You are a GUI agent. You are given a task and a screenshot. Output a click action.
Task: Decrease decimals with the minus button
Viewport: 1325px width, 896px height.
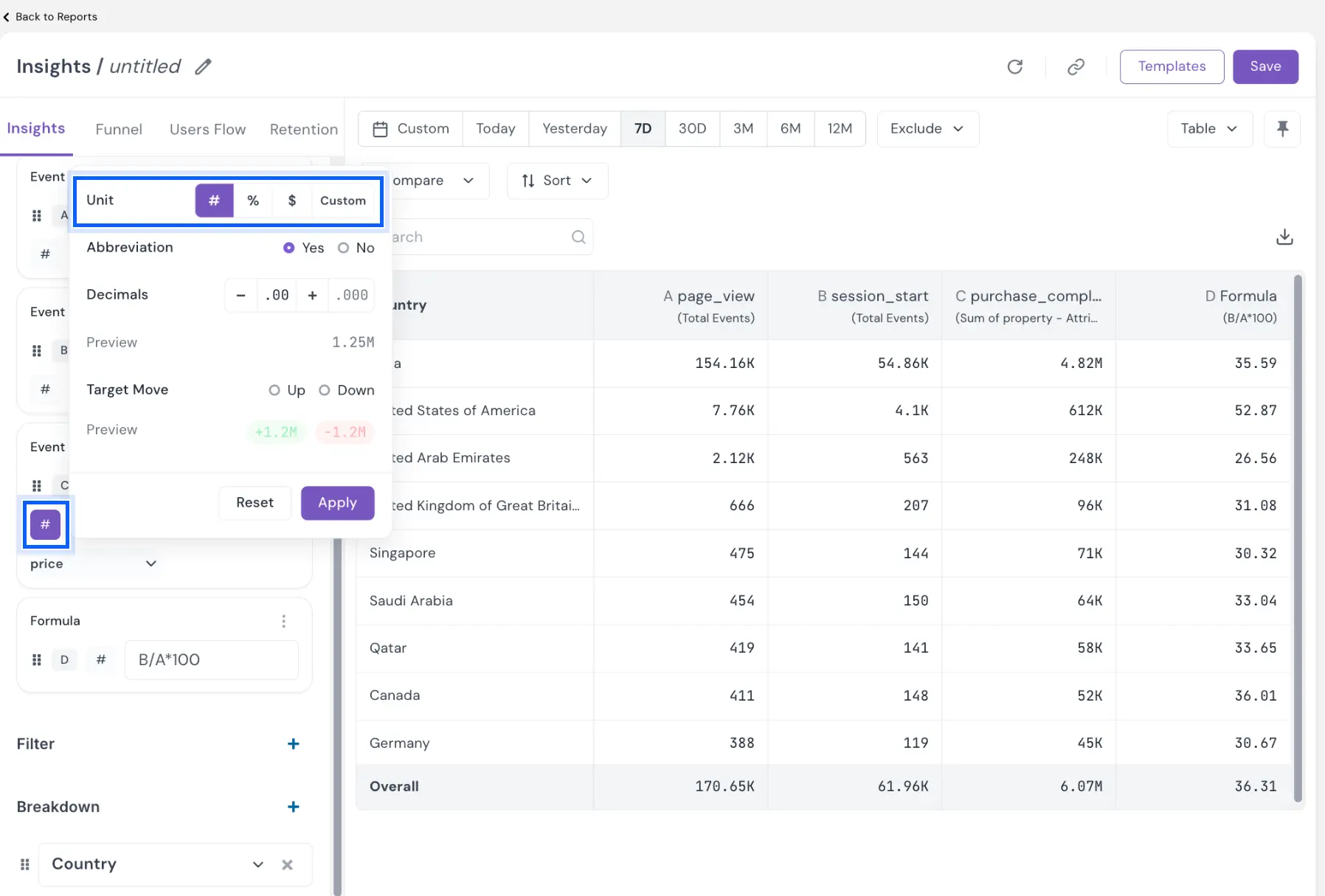[x=241, y=295]
